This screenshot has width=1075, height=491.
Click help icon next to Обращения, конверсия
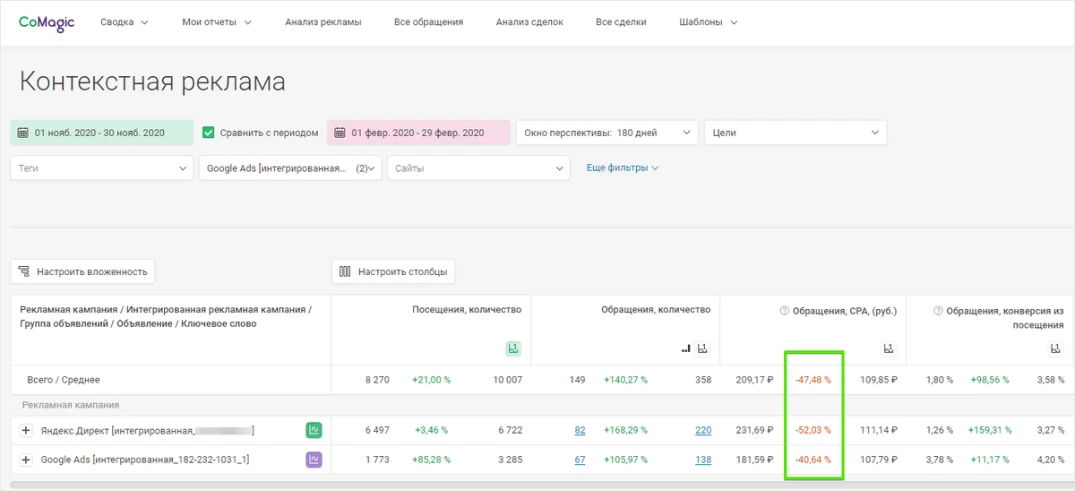pos(938,311)
